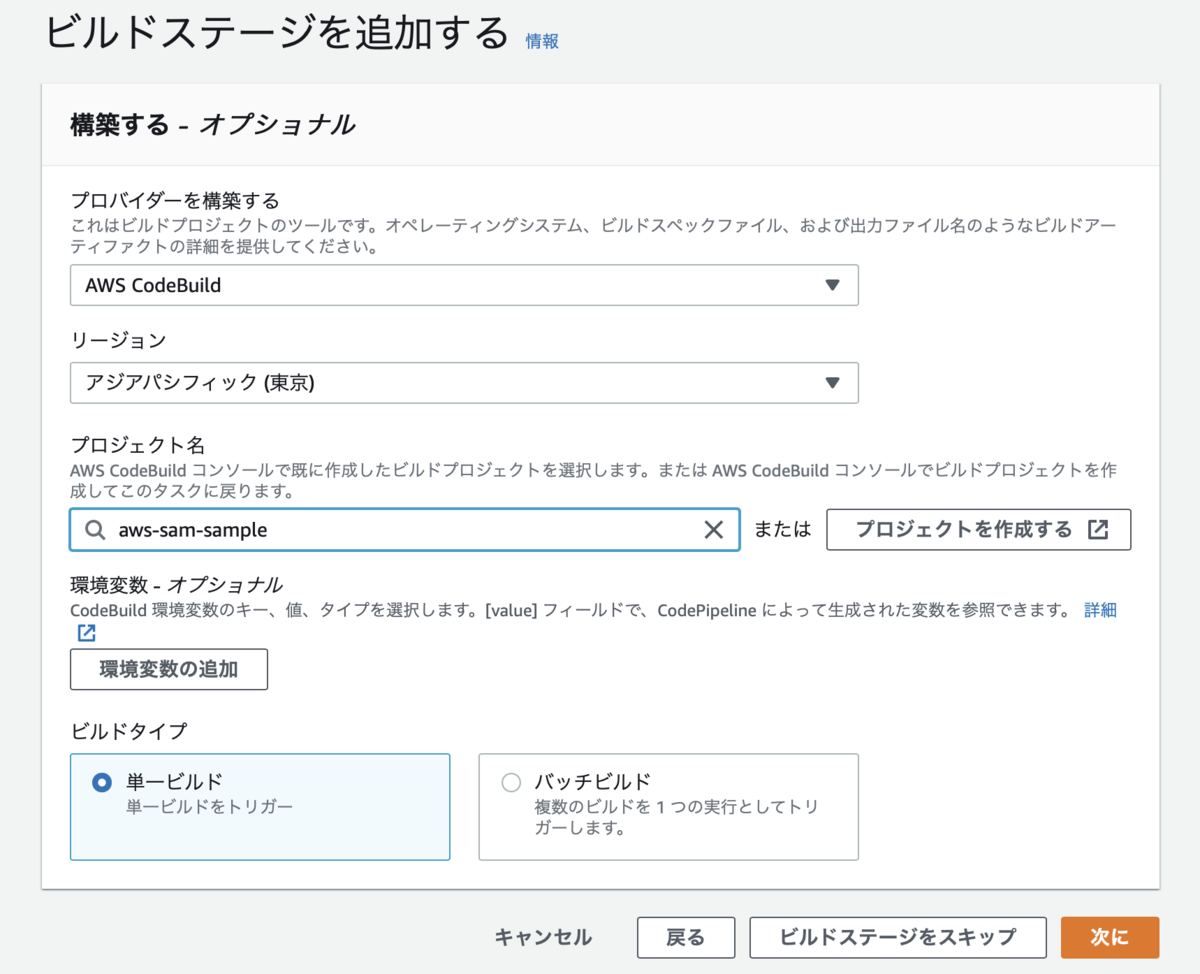Select the バッチビルド radio button
This screenshot has height=974, width=1200.
[x=511, y=782]
